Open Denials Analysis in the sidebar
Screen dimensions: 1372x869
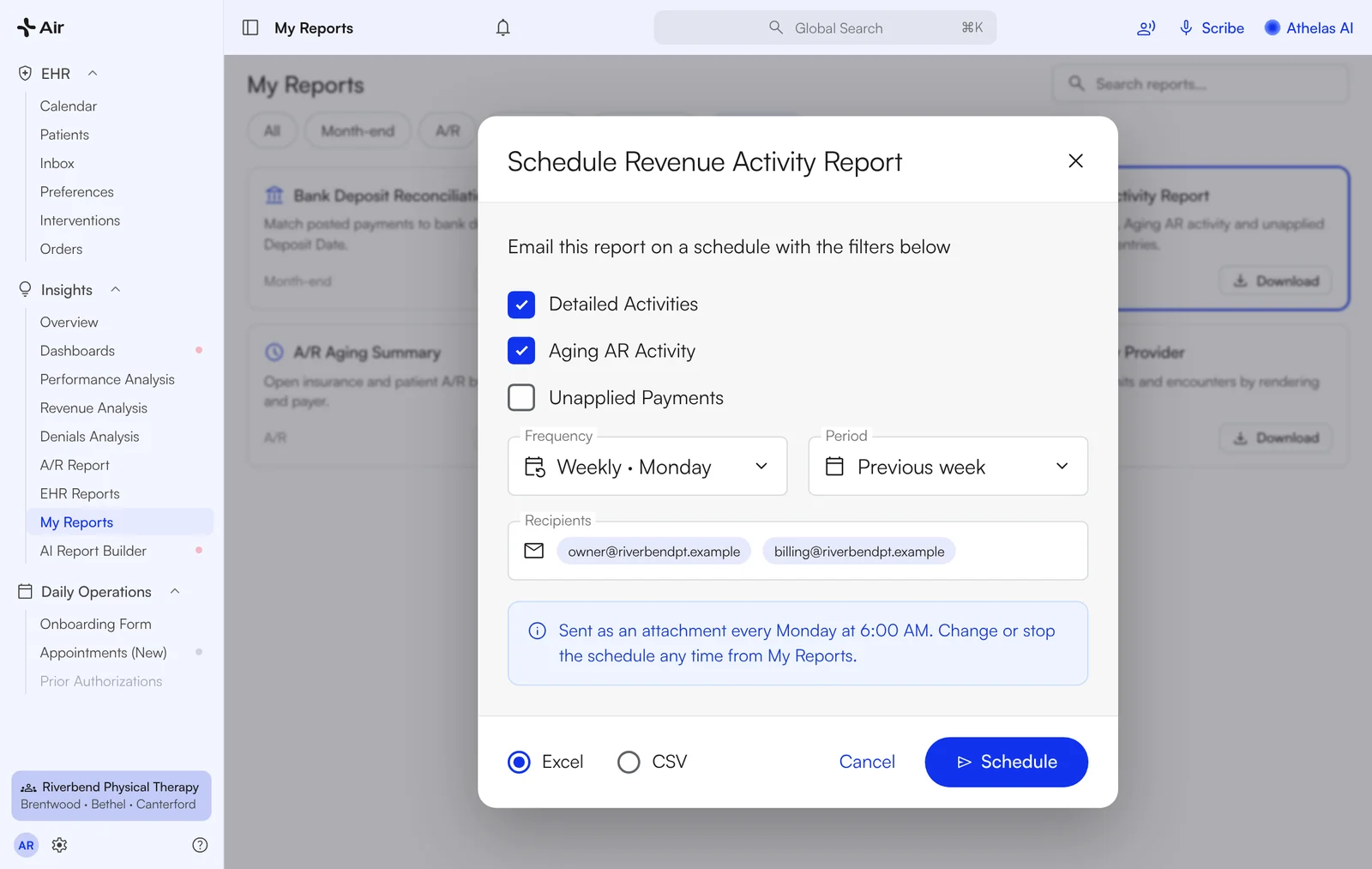coord(90,437)
